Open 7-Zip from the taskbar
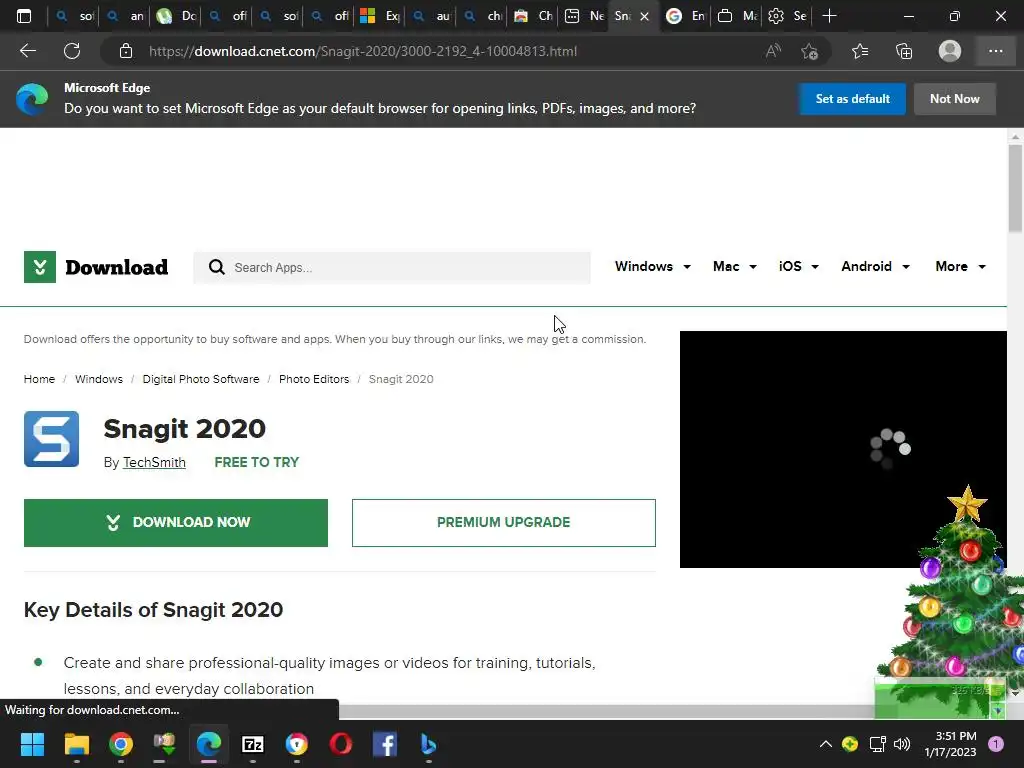1024x768 pixels. pos(253,744)
